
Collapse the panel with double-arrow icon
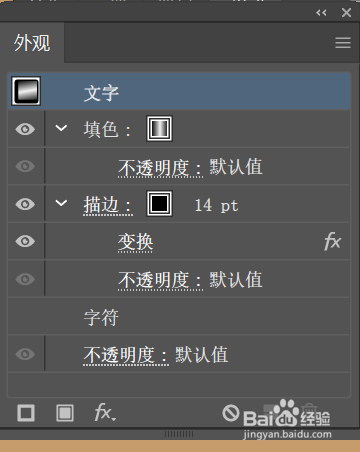[321, 13]
